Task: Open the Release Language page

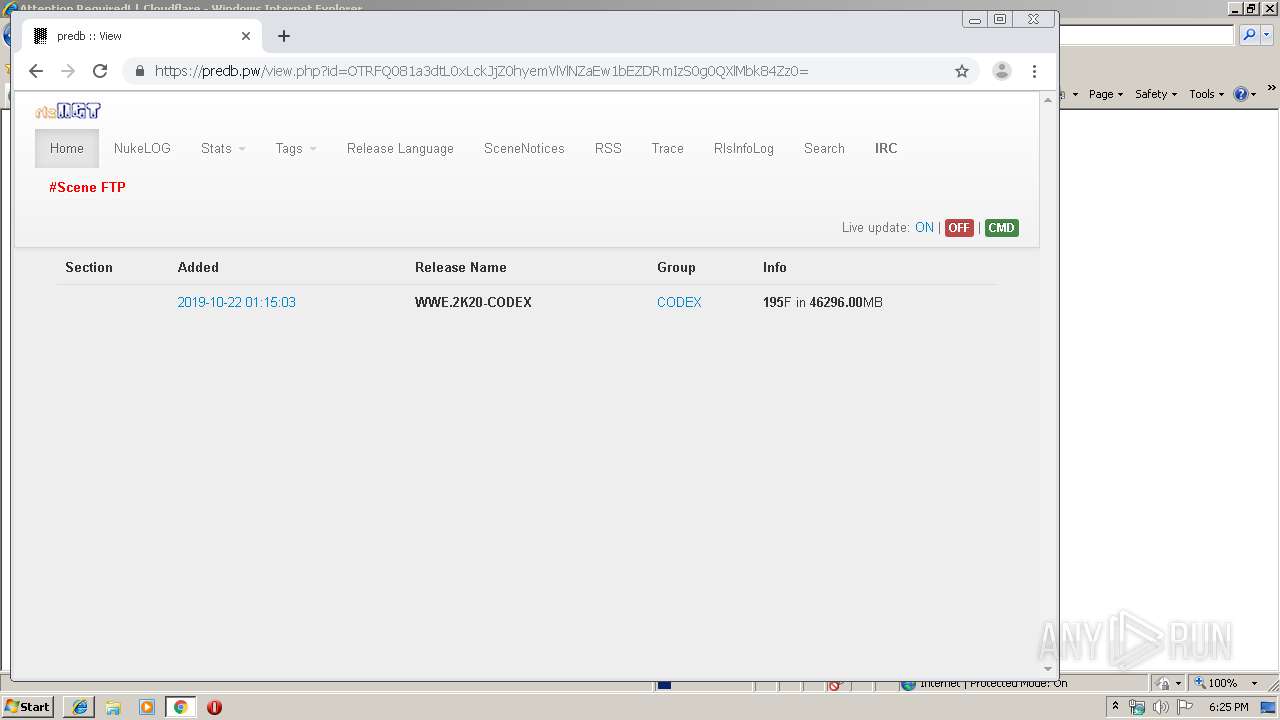Action: point(400,148)
